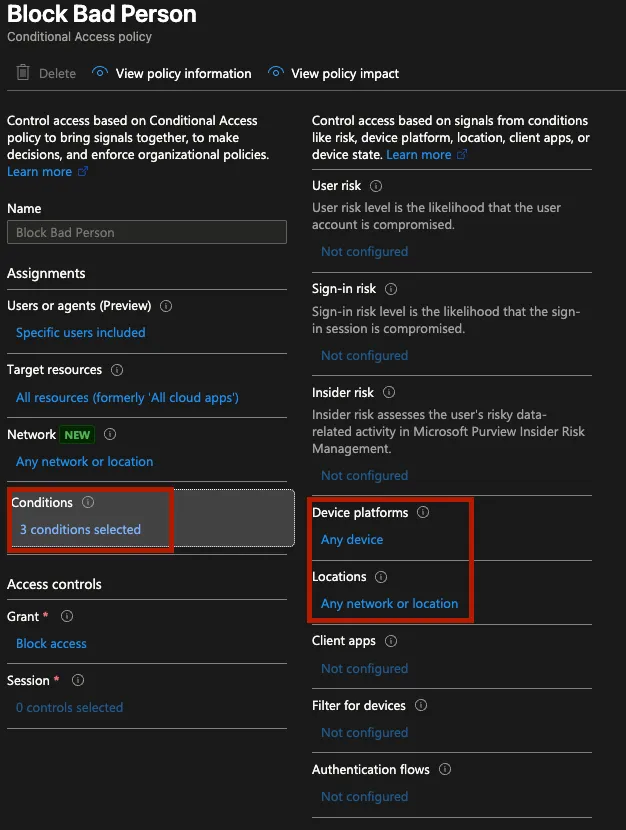The width and height of the screenshot is (626, 830).
Task: Click info icon beside Insider risk
Action: (x=389, y=393)
